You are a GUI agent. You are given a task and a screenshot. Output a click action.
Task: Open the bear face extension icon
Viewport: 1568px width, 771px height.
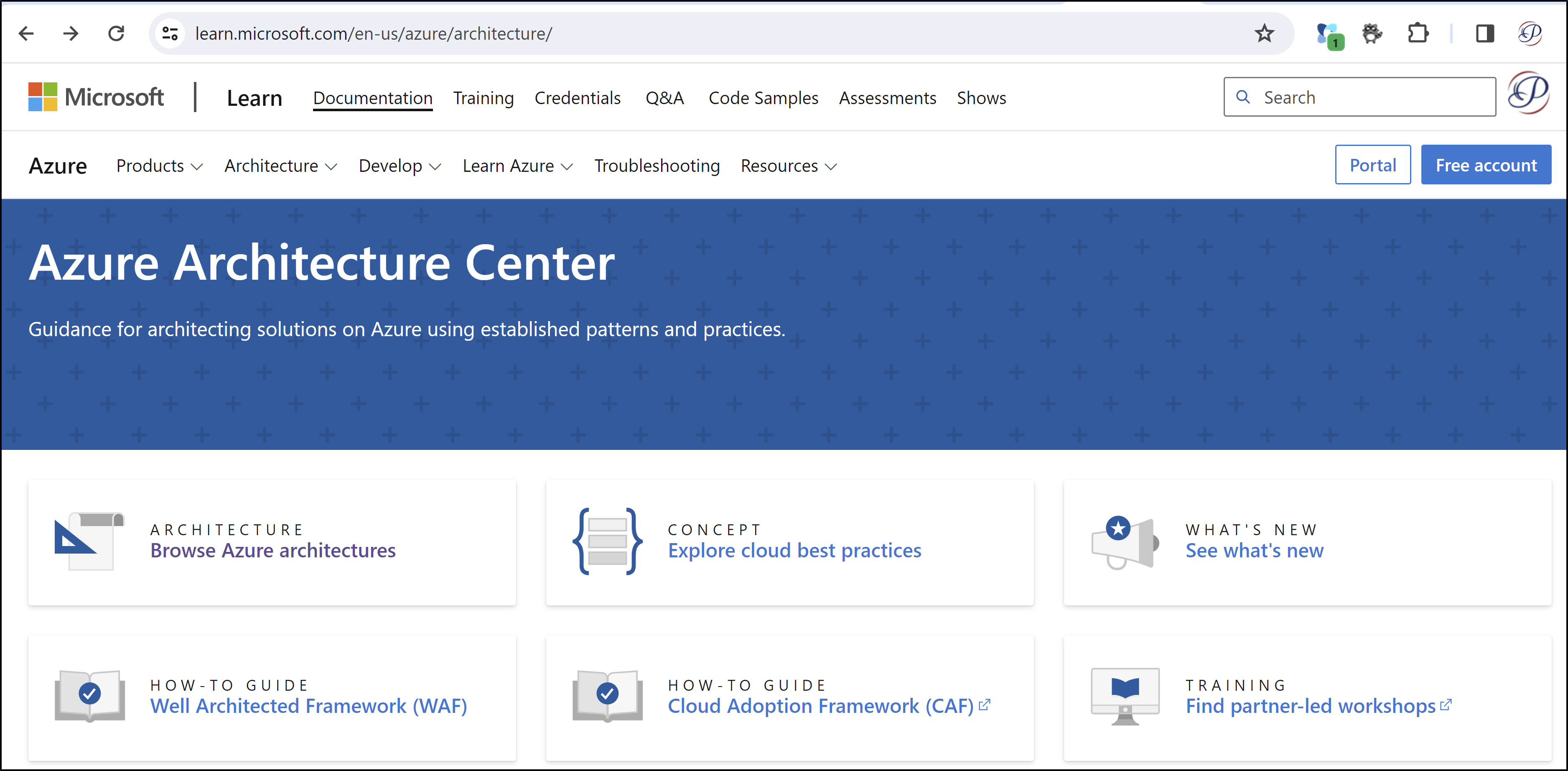(1372, 33)
